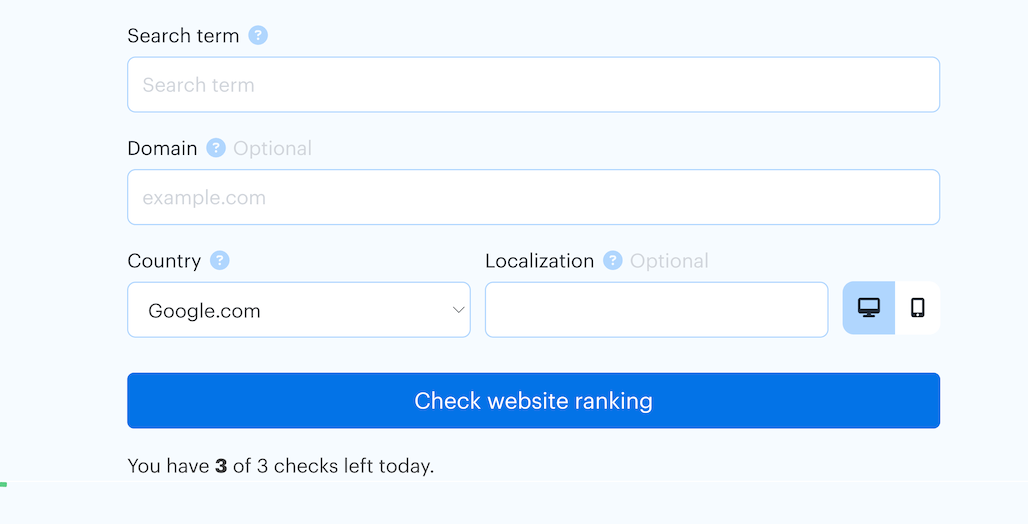
Task: Click the Optional text beside Domain
Action: [272, 148]
